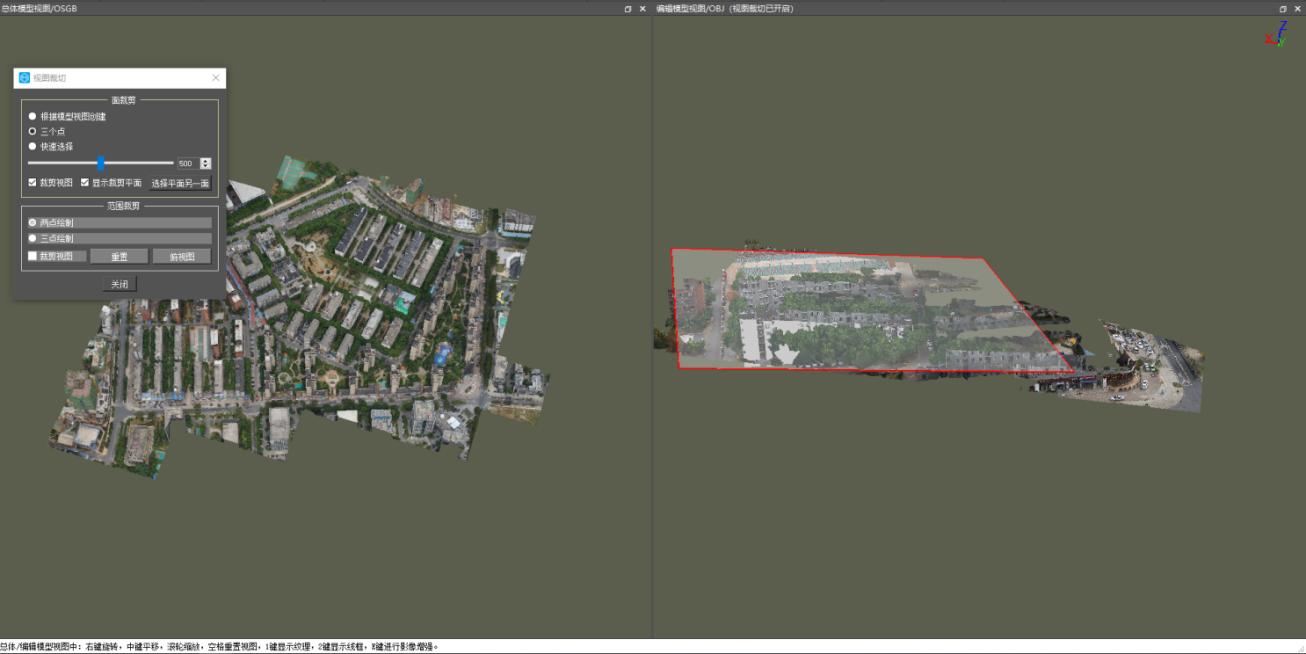The width and height of the screenshot is (1306, 654).
Task: Click the status bar hint text at the bottom
Action: 219,647
